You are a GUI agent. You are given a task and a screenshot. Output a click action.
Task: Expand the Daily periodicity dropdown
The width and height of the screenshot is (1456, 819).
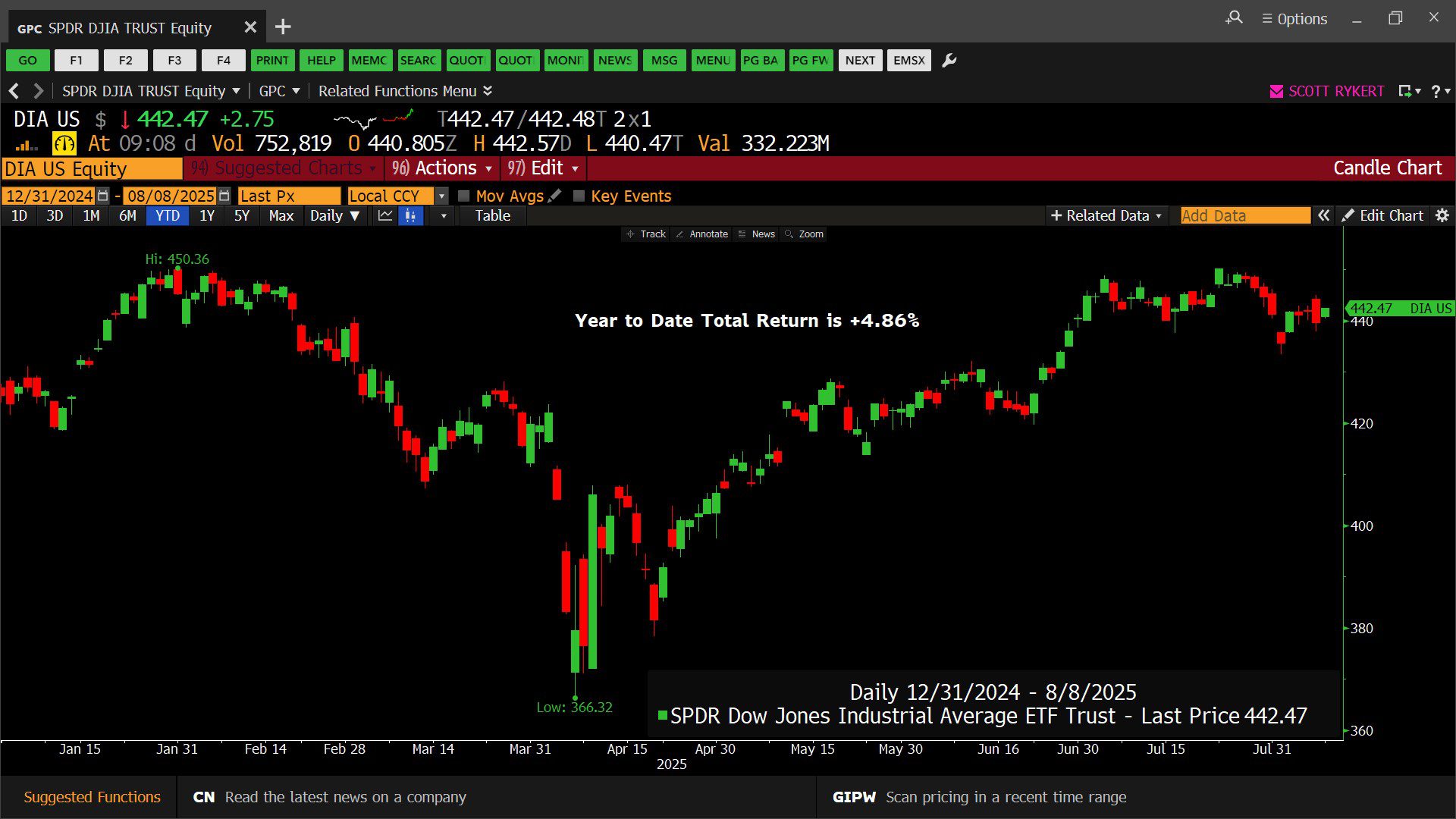pos(334,216)
